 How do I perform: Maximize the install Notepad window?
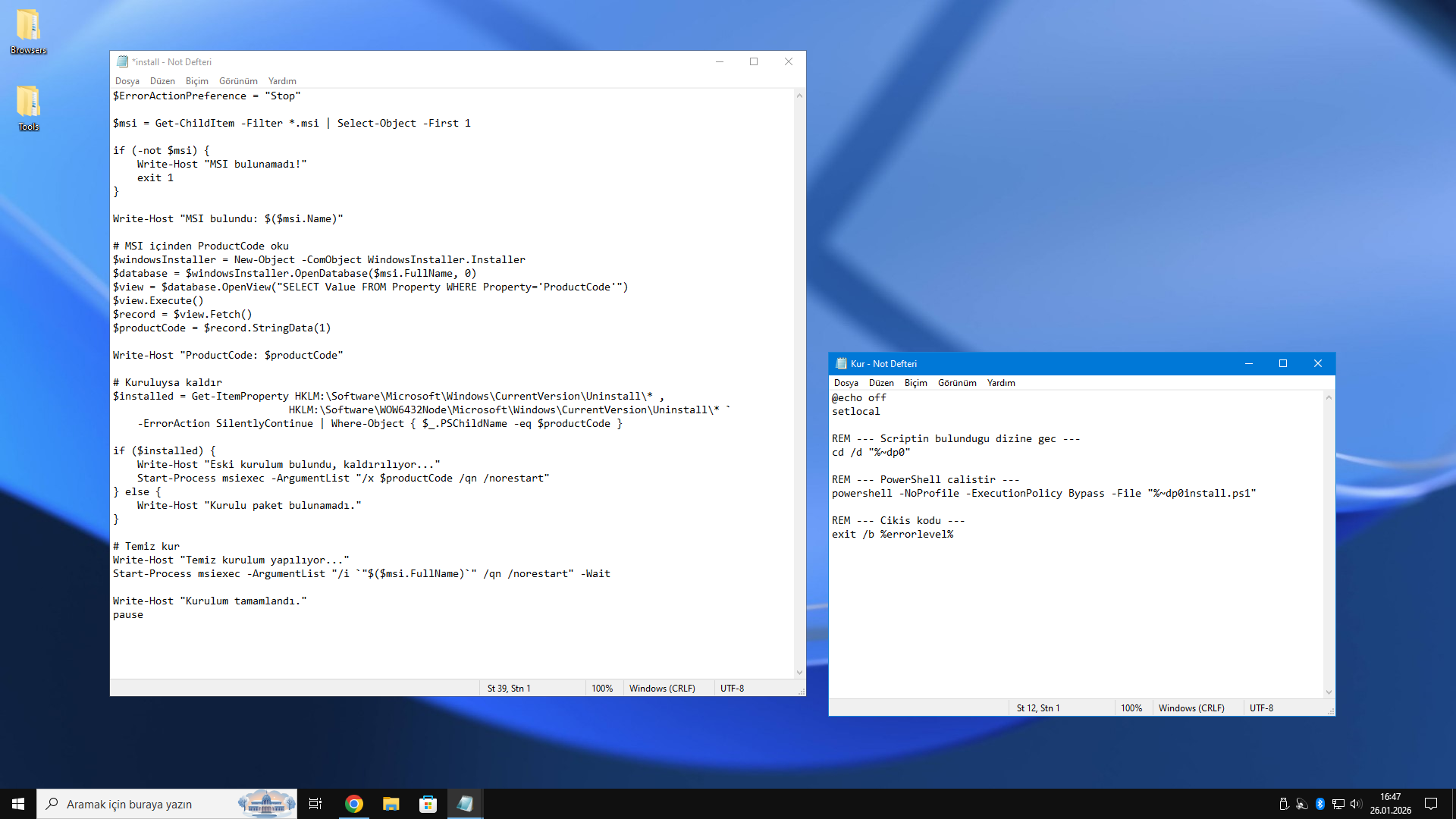754,61
